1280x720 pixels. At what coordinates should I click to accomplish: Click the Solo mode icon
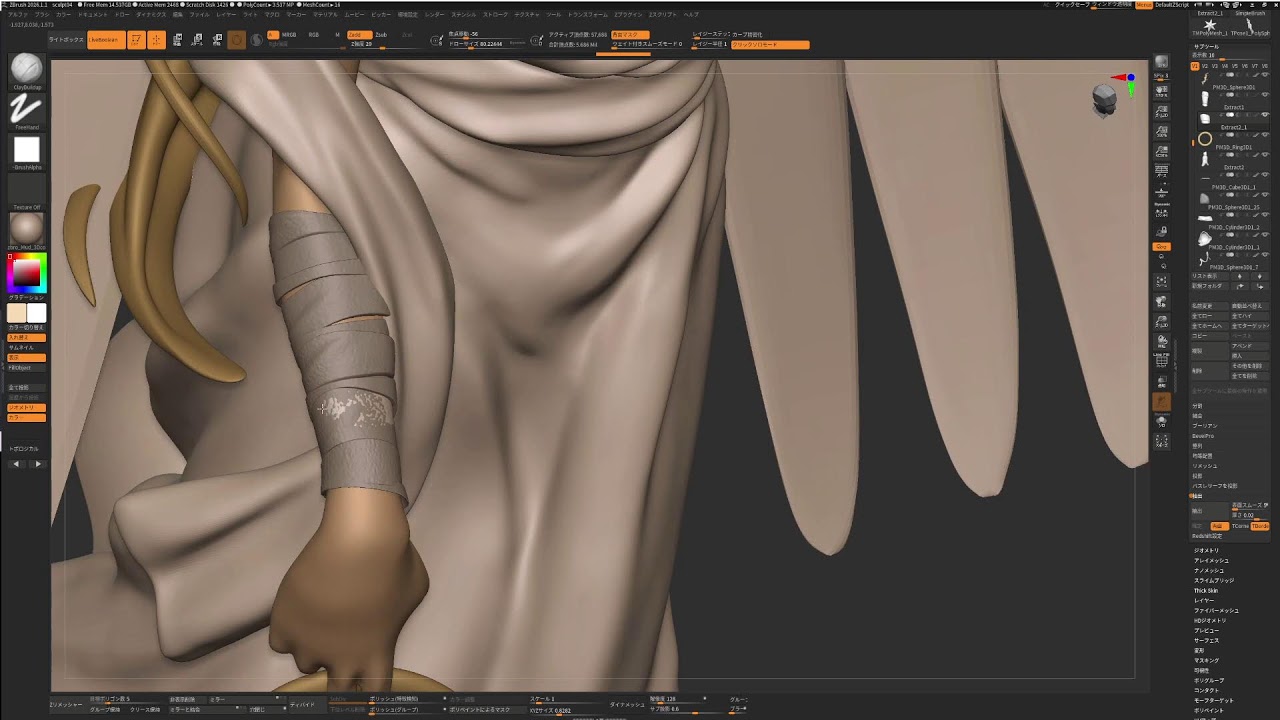tap(1162, 422)
